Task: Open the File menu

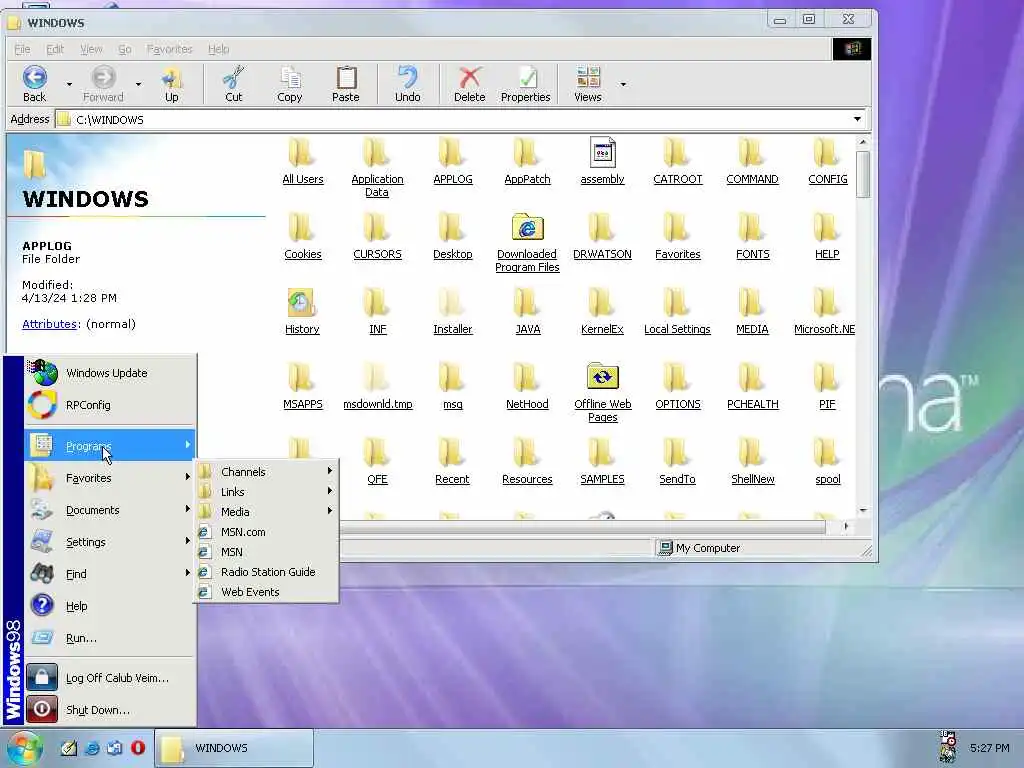Action: pos(22,49)
